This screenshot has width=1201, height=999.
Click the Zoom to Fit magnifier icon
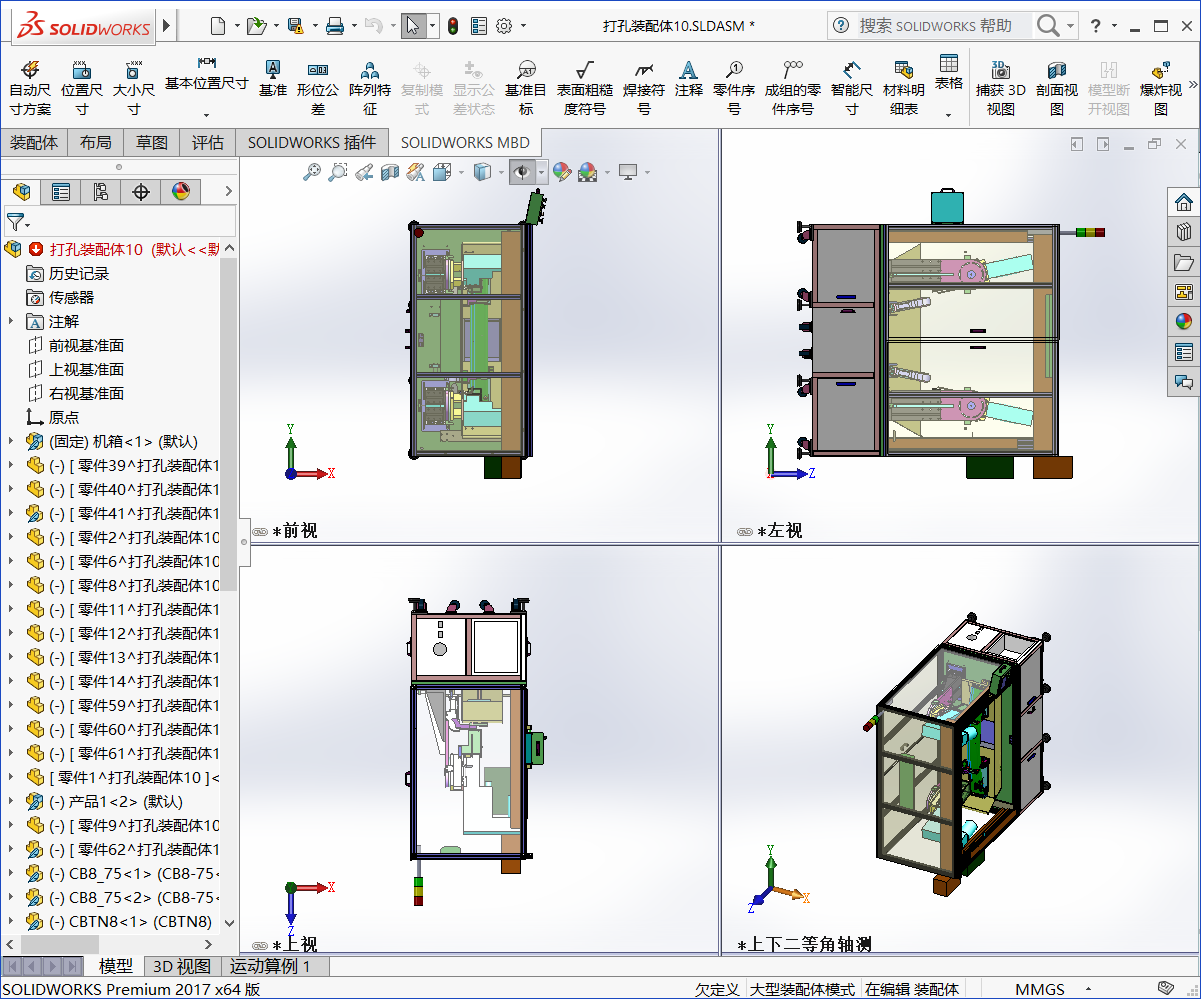click(x=313, y=173)
